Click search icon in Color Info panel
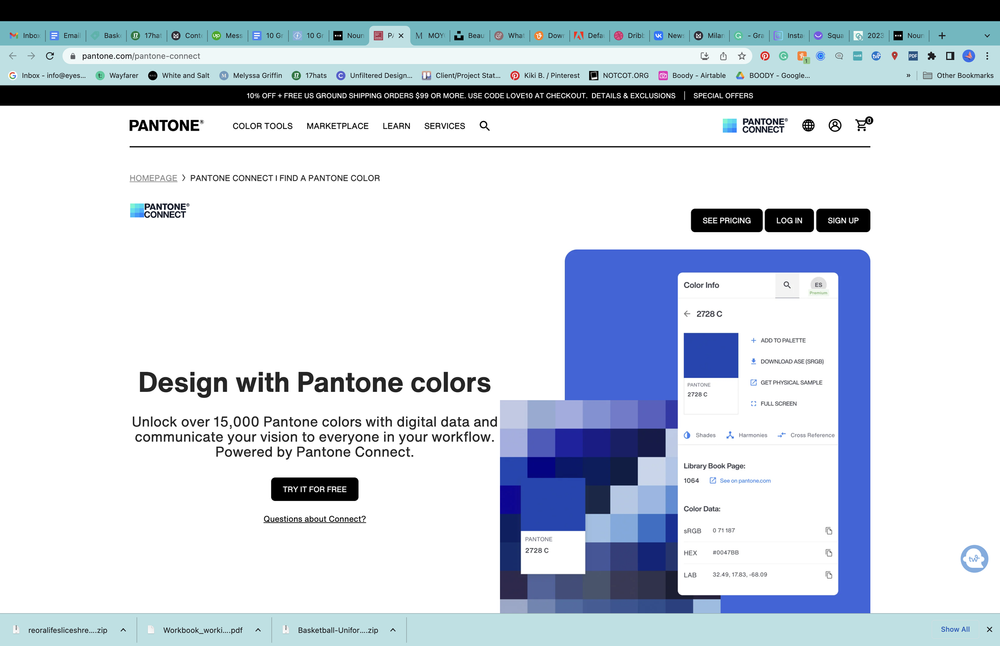 pyautogui.click(x=787, y=285)
